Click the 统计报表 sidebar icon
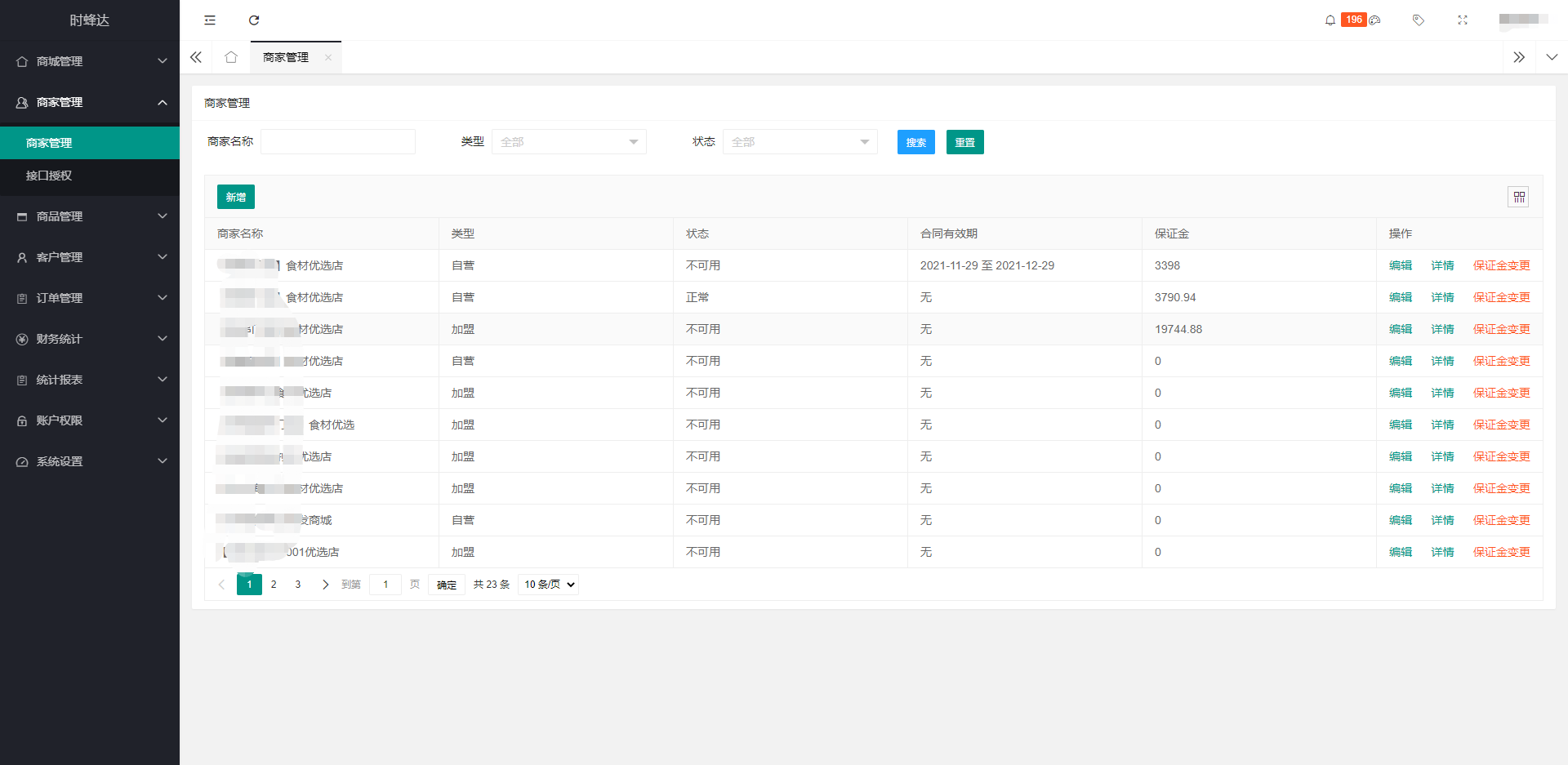The image size is (1568, 765). click(22, 380)
